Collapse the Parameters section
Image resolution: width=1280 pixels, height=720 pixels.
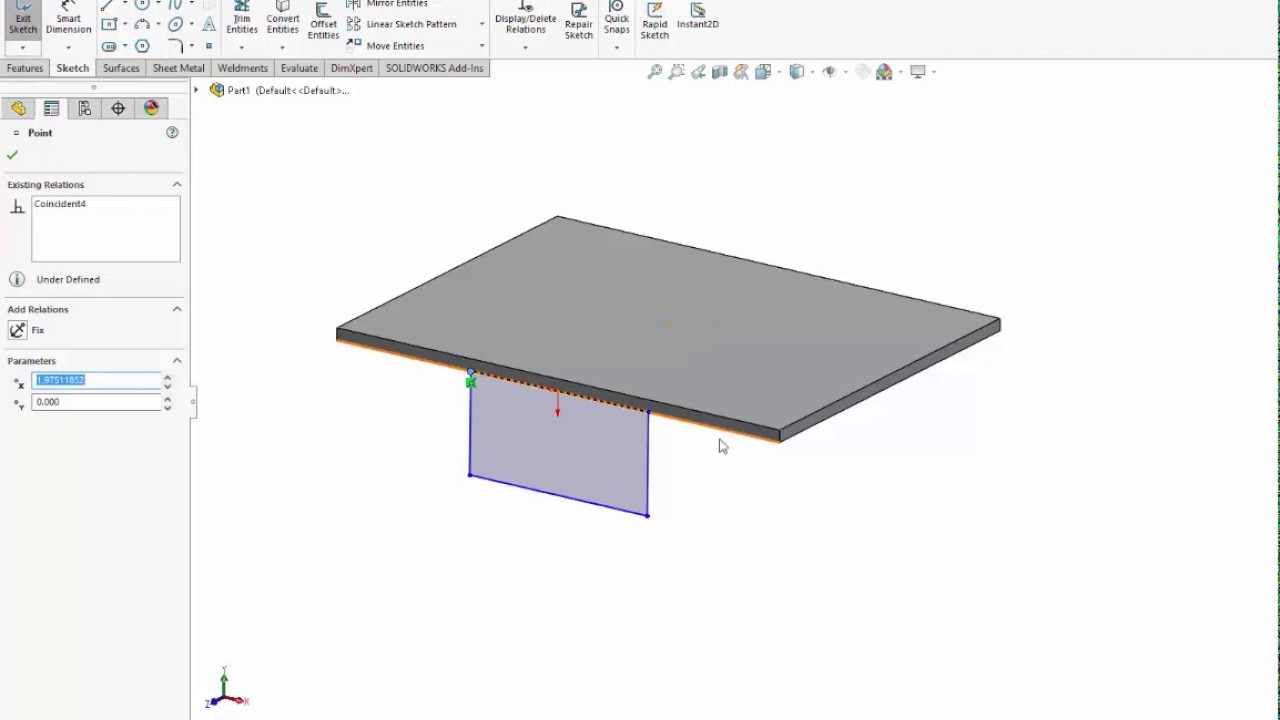tap(177, 360)
